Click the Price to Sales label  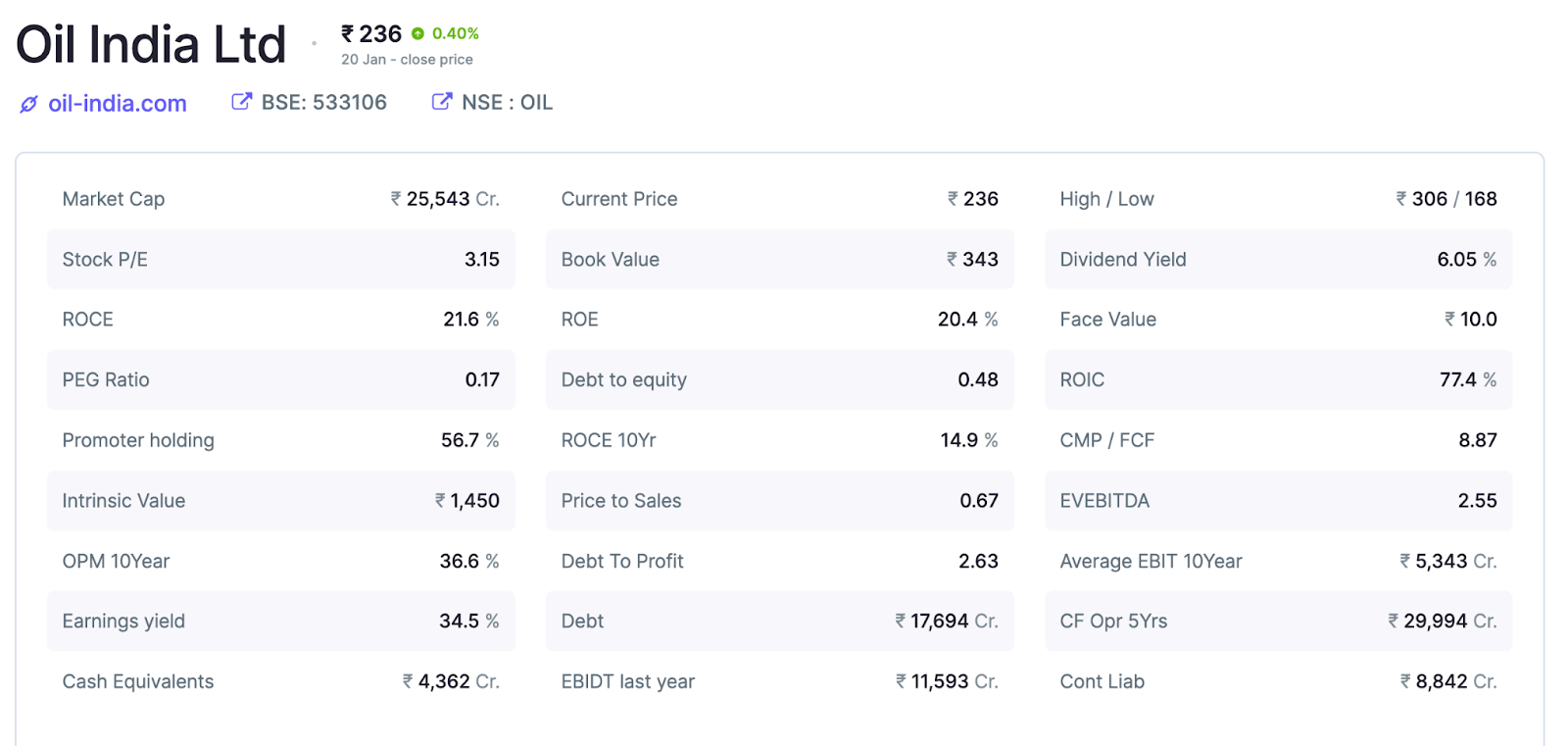(x=621, y=501)
